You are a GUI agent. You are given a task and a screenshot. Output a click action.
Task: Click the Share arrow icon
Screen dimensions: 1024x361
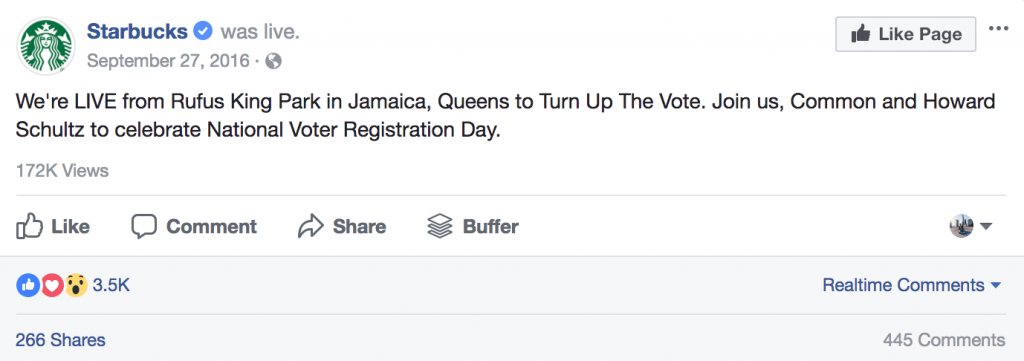(311, 227)
